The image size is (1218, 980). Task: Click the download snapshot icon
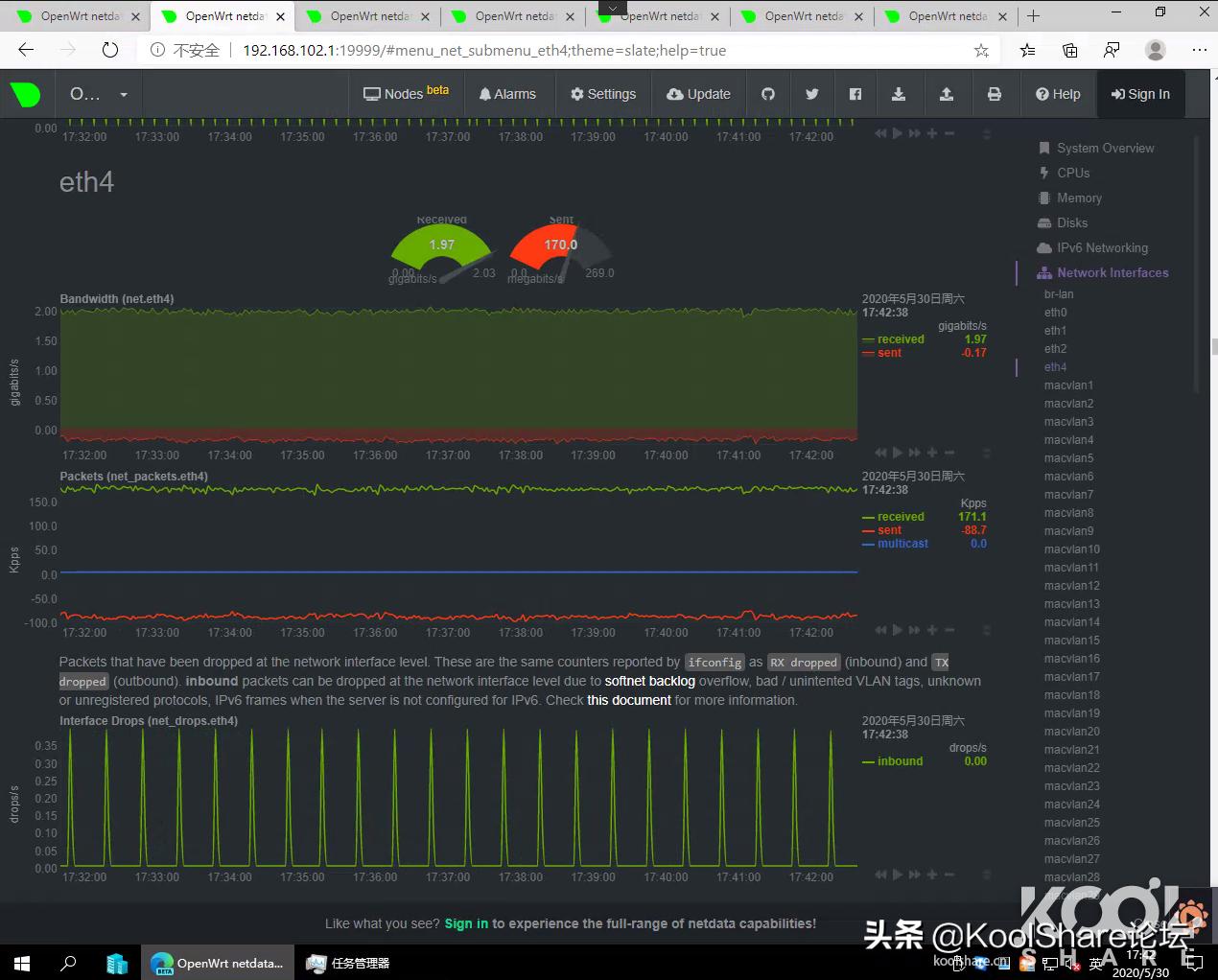(x=899, y=94)
